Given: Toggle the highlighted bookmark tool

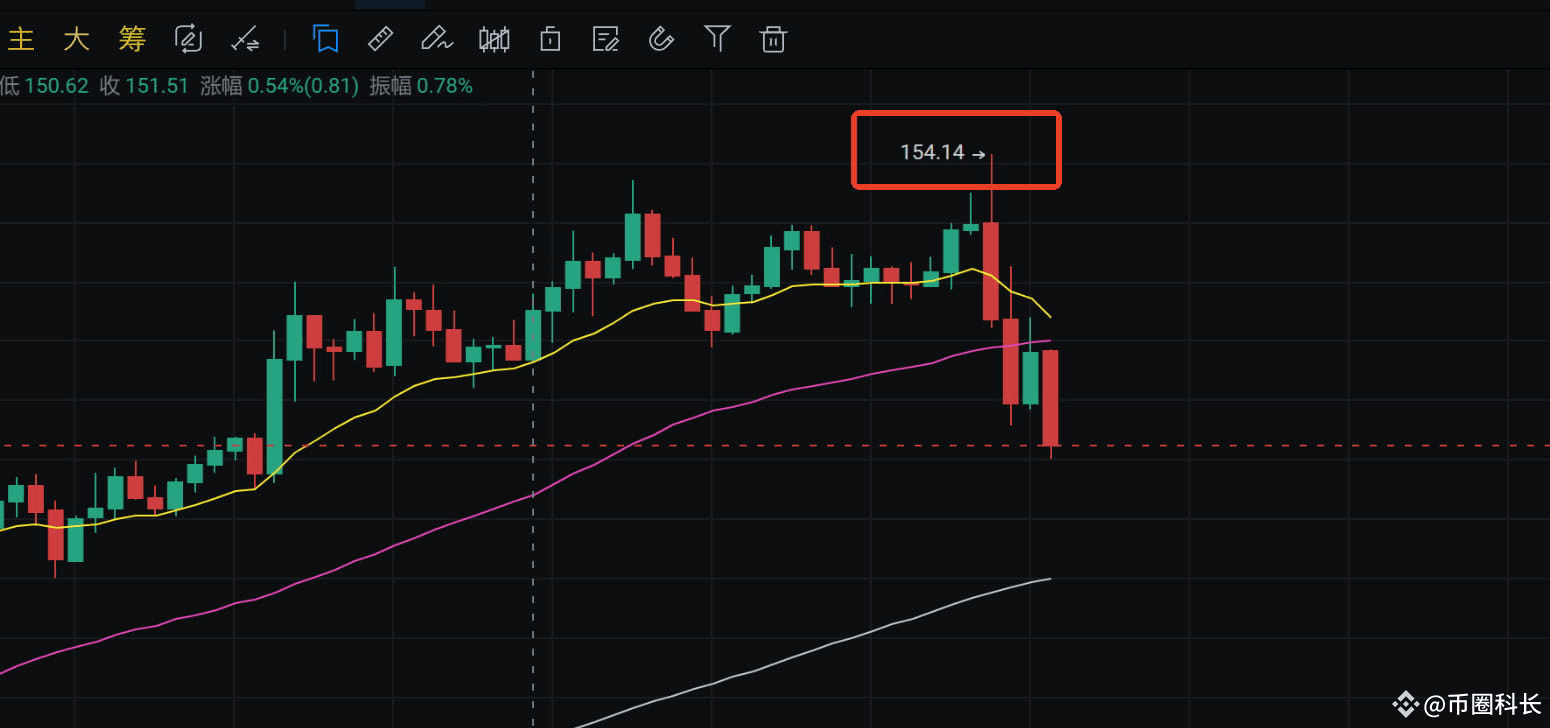Looking at the screenshot, I should pyautogui.click(x=325, y=38).
